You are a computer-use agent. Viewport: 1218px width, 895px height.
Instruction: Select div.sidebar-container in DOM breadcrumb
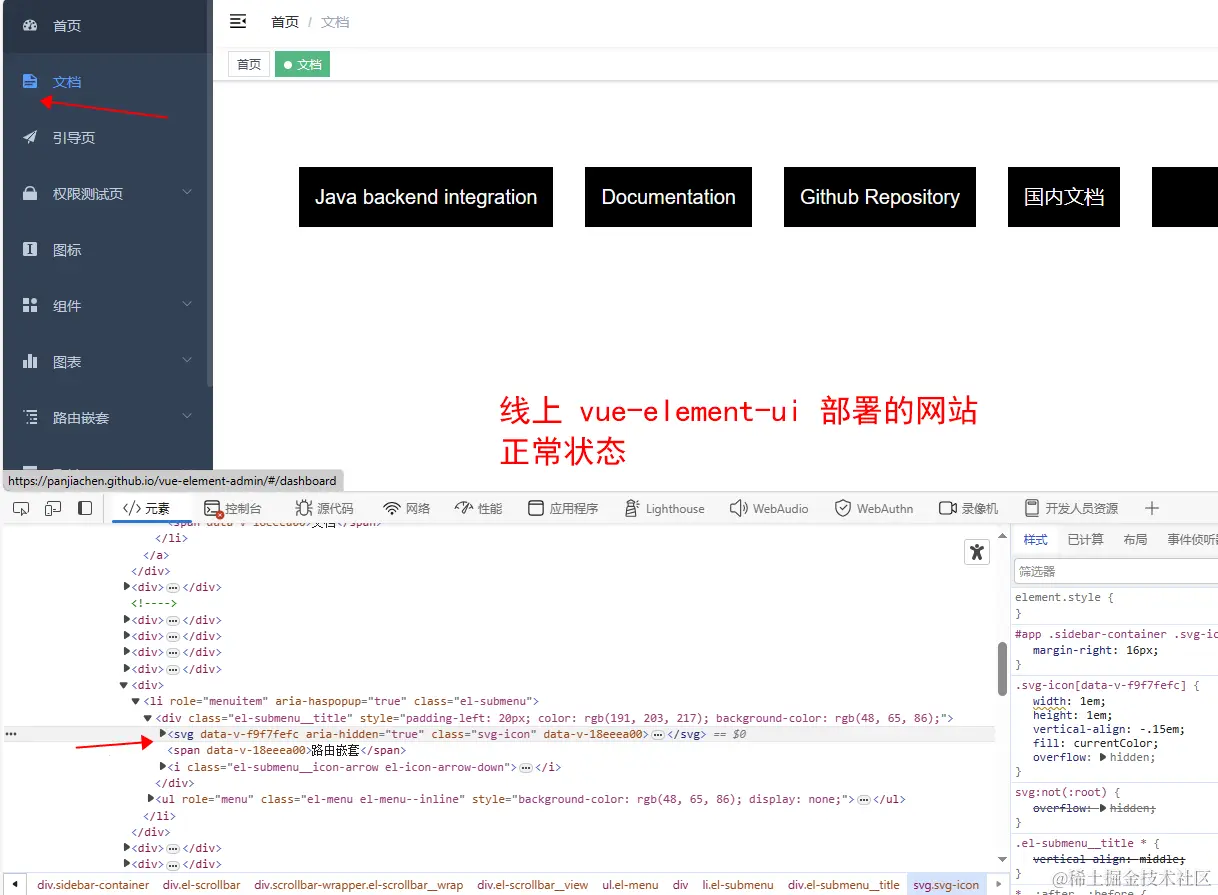click(93, 885)
